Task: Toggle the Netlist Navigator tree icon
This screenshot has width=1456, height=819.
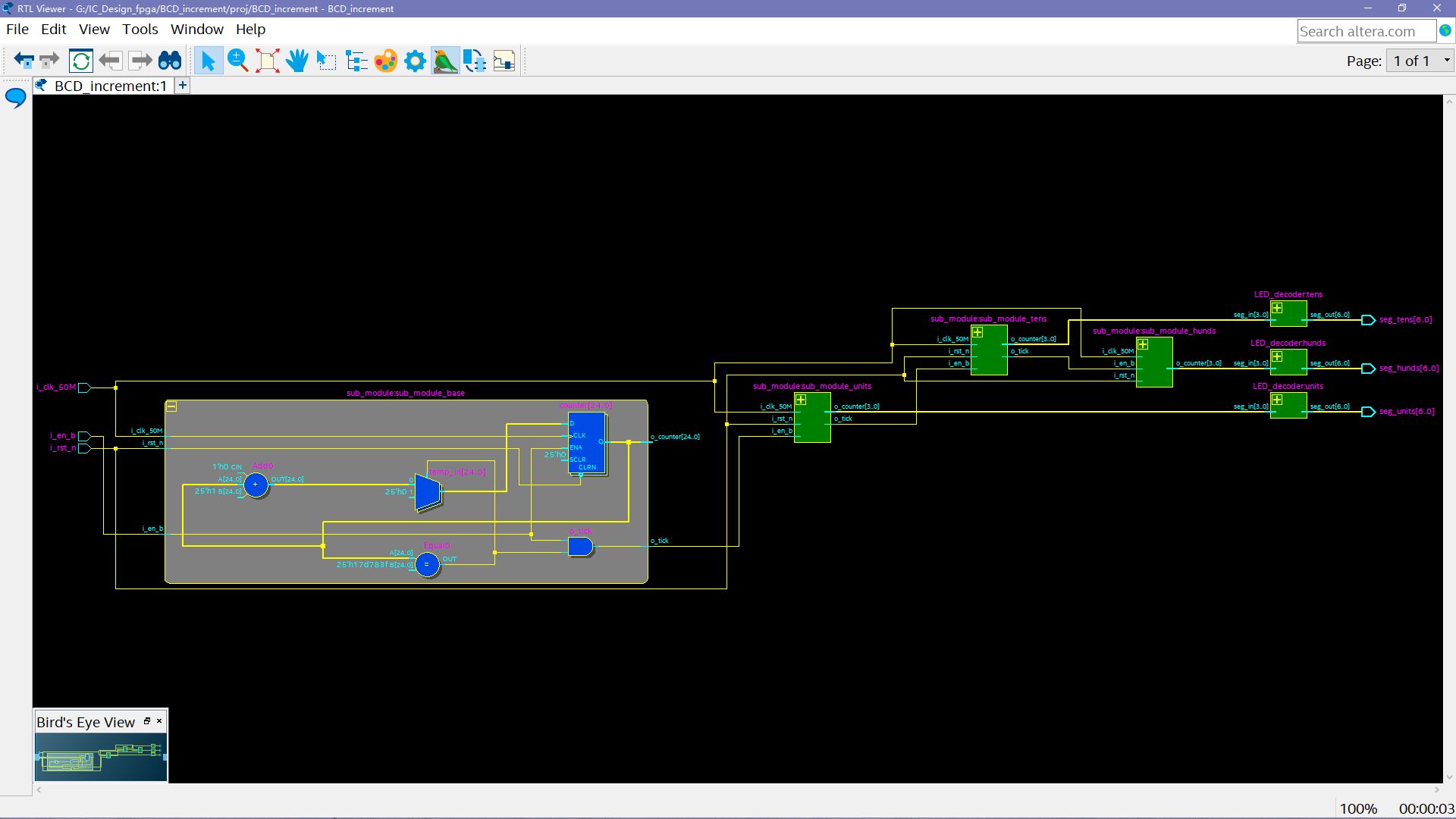Action: [x=356, y=61]
